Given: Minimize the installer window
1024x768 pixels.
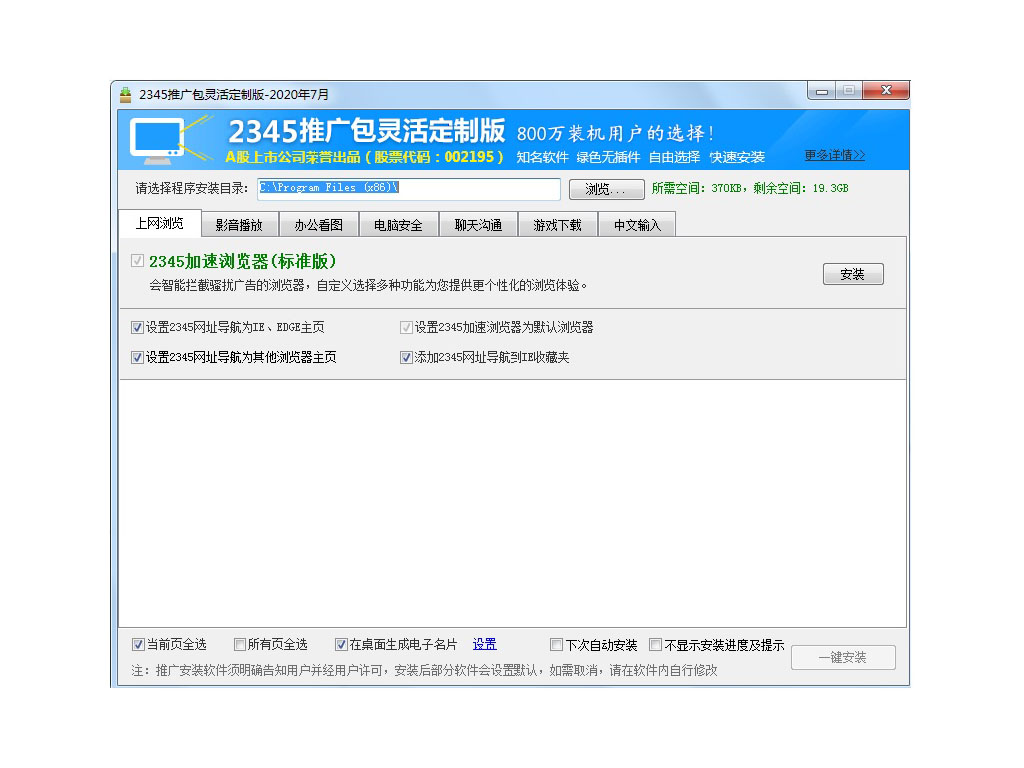Looking at the screenshot, I should pos(822,91).
